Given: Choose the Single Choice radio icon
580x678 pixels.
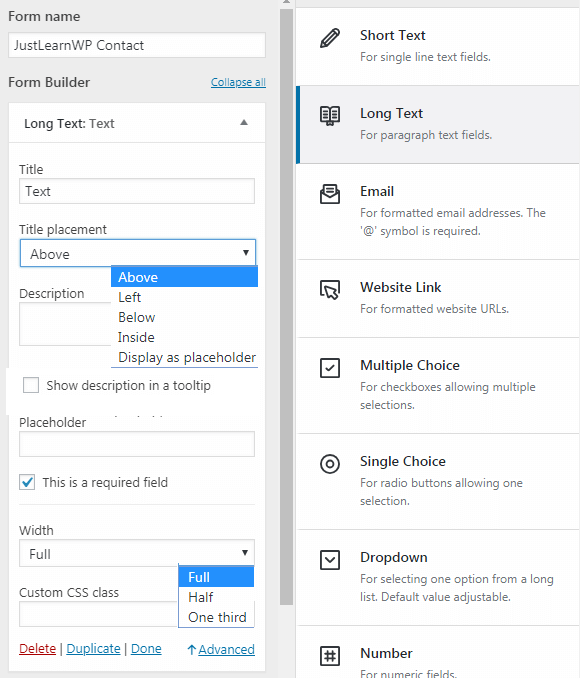Looking at the screenshot, I should pos(330,464).
